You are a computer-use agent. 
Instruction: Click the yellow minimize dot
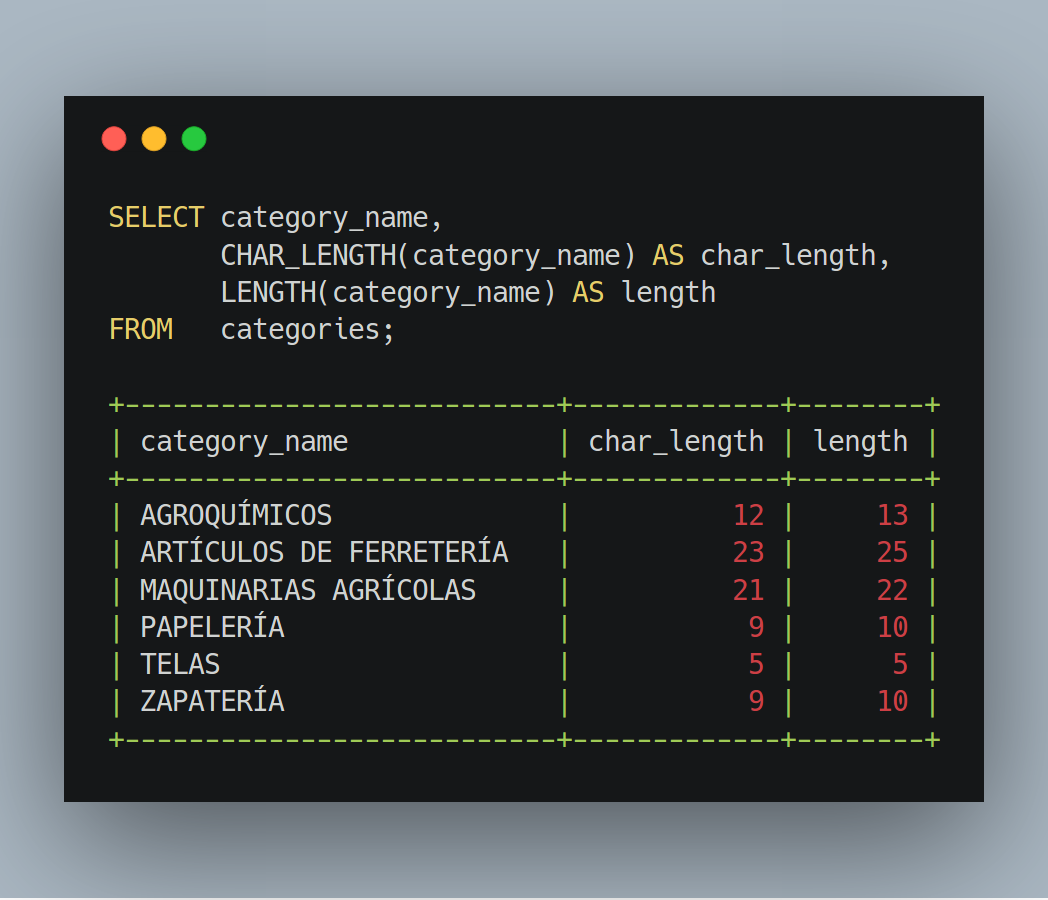click(154, 139)
